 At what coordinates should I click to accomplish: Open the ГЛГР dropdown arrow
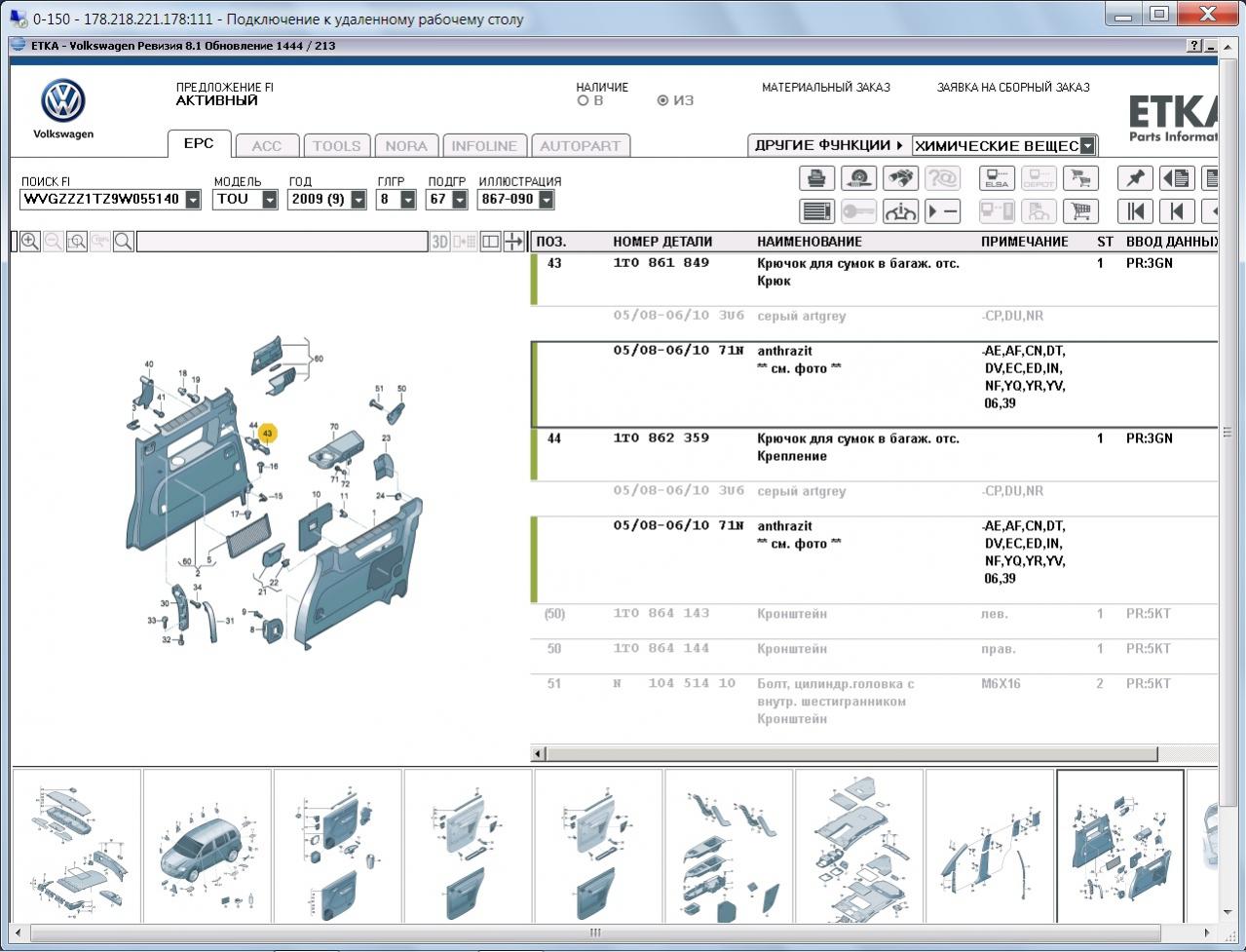(x=410, y=200)
